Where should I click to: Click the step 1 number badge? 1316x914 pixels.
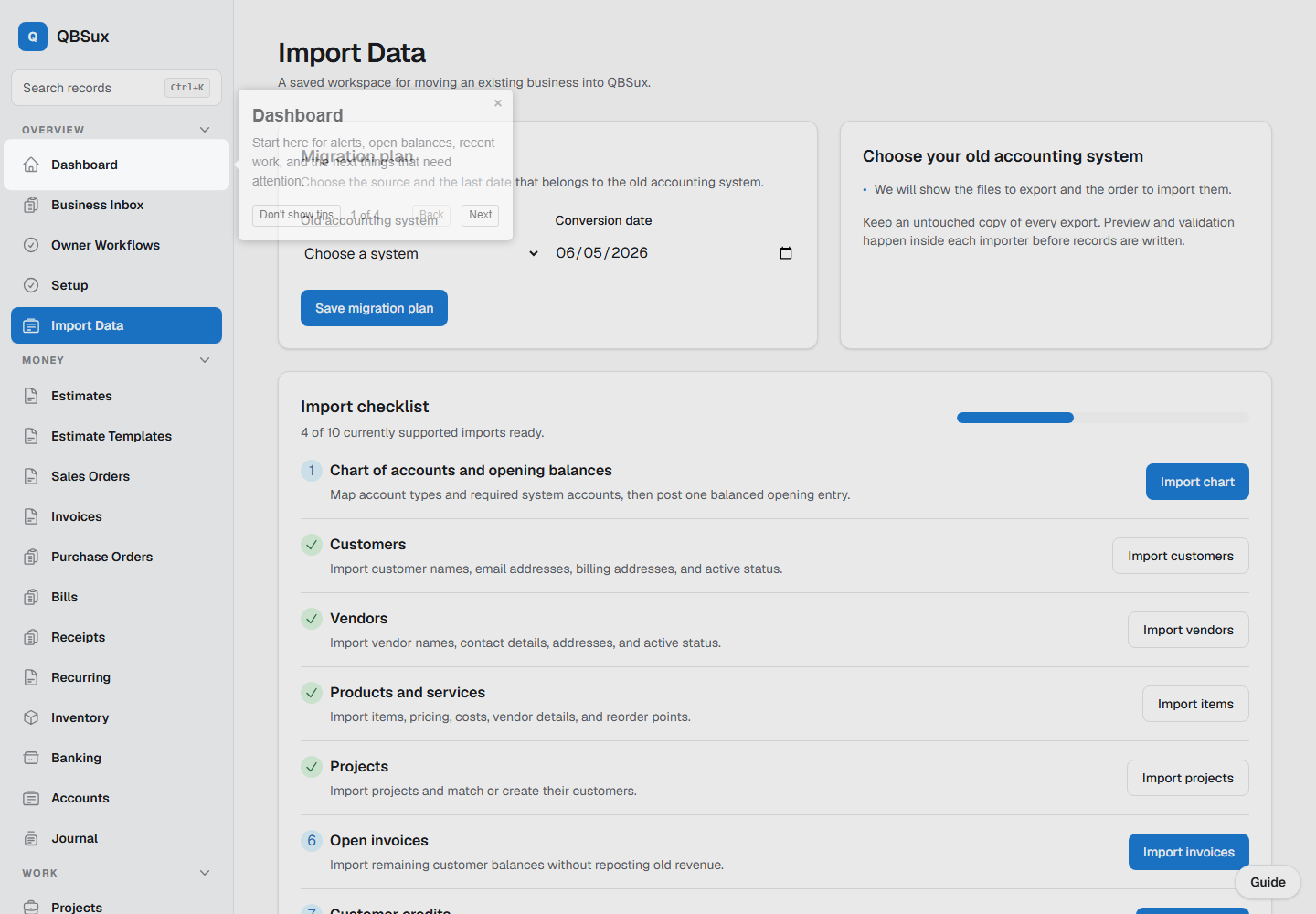312,471
